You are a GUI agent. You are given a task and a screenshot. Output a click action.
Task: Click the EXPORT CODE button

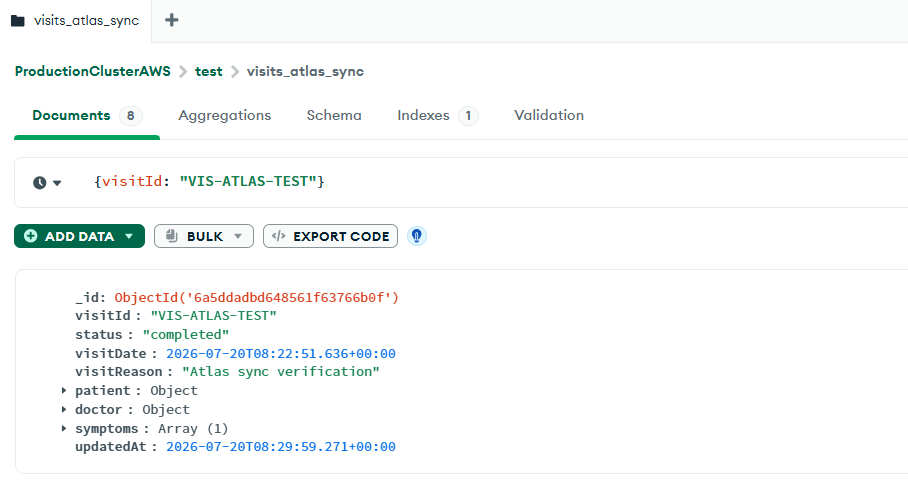pos(330,236)
